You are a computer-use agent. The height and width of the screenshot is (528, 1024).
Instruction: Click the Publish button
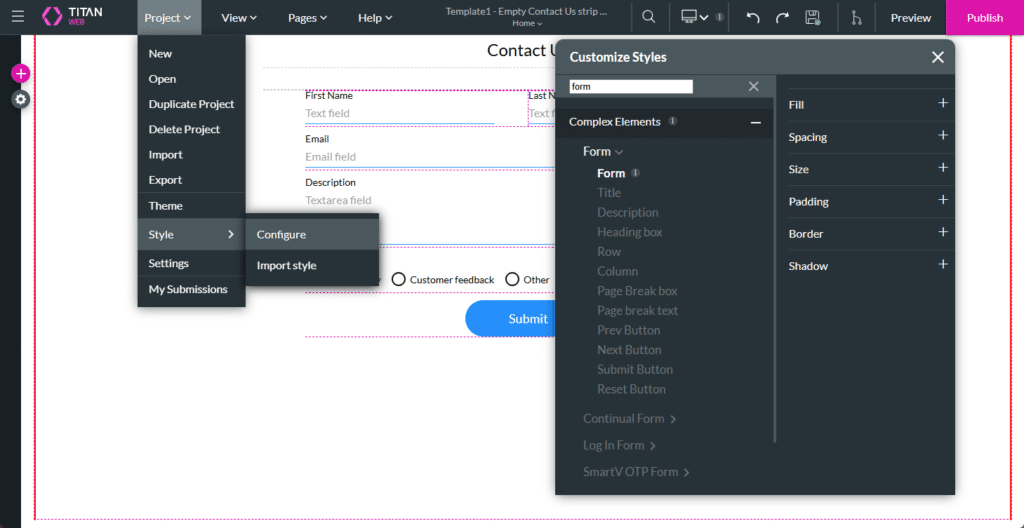pyautogui.click(x=984, y=17)
